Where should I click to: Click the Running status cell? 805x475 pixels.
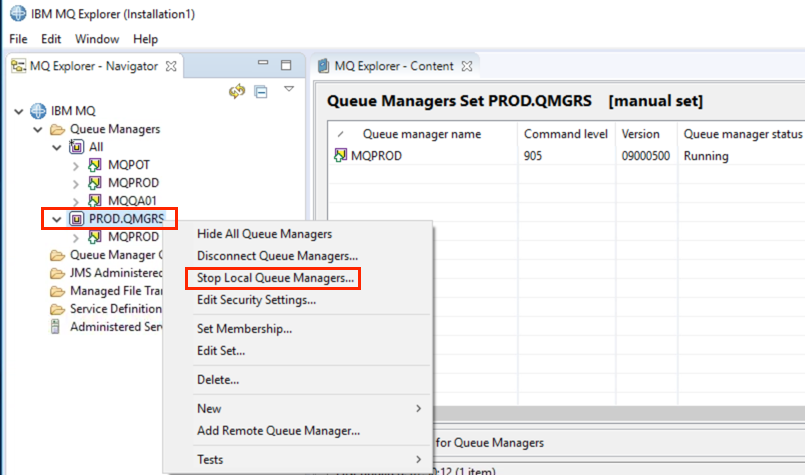coord(706,156)
